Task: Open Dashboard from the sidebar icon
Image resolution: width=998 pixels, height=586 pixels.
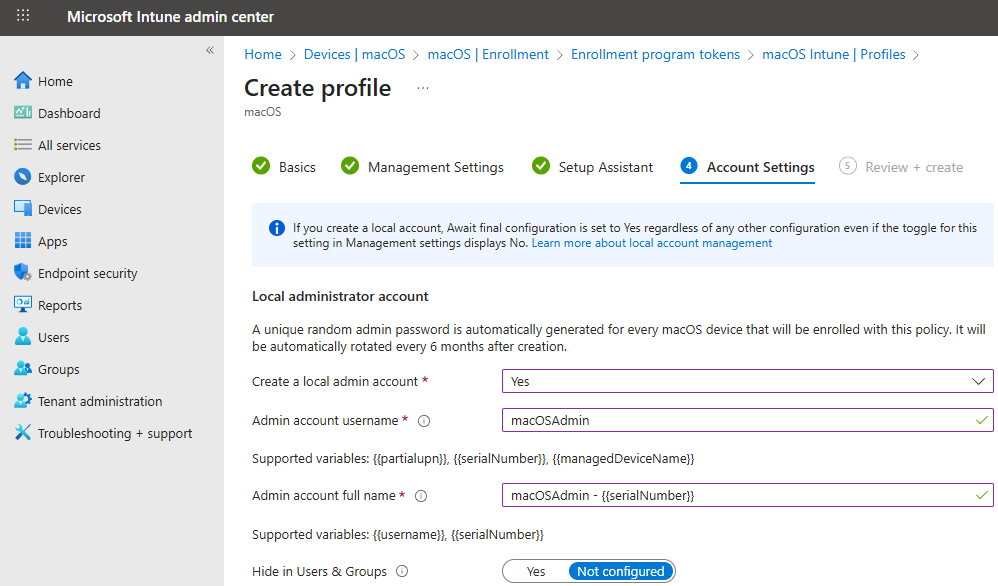Action: [x=23, y=113]
